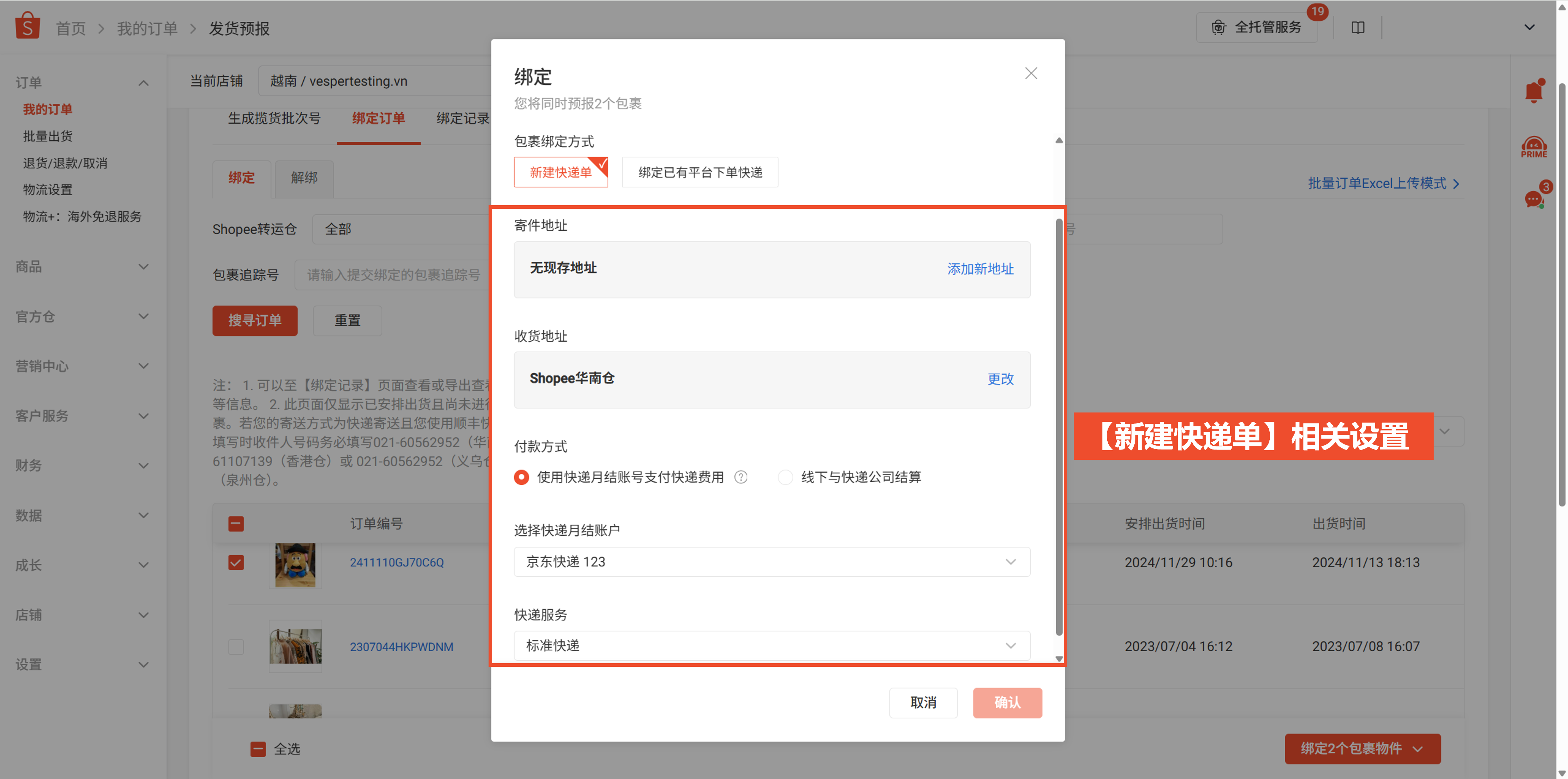Choose 新建快递单 binding method
The width and height of the screenshot is (1568, 779).
561,172
